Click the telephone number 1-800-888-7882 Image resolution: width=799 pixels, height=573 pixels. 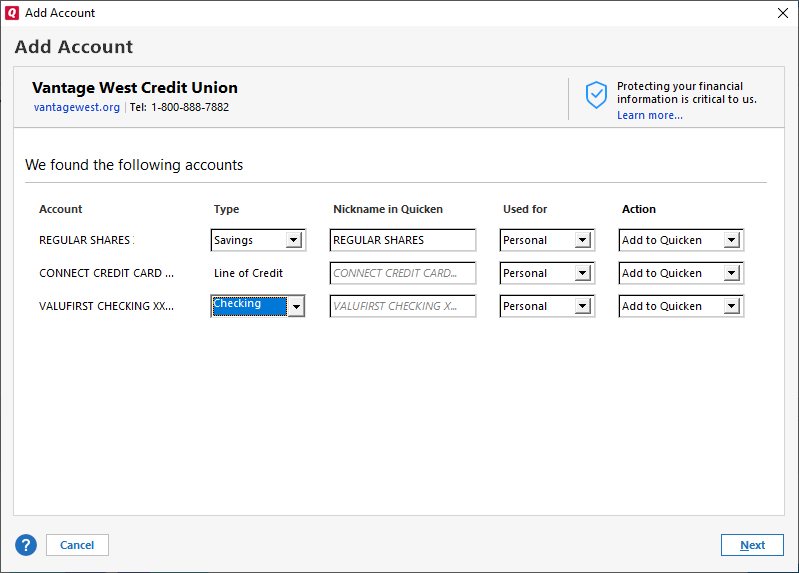pyautogui.click(x=190, y=107)
